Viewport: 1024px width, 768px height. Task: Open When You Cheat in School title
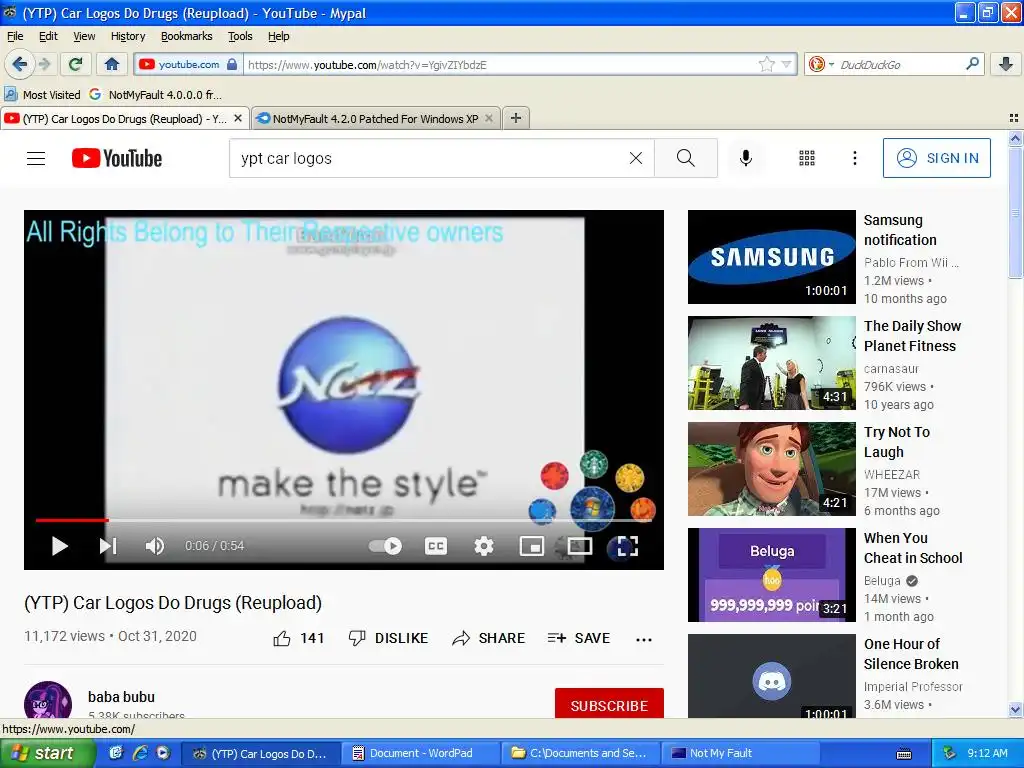tap(913, 548)
